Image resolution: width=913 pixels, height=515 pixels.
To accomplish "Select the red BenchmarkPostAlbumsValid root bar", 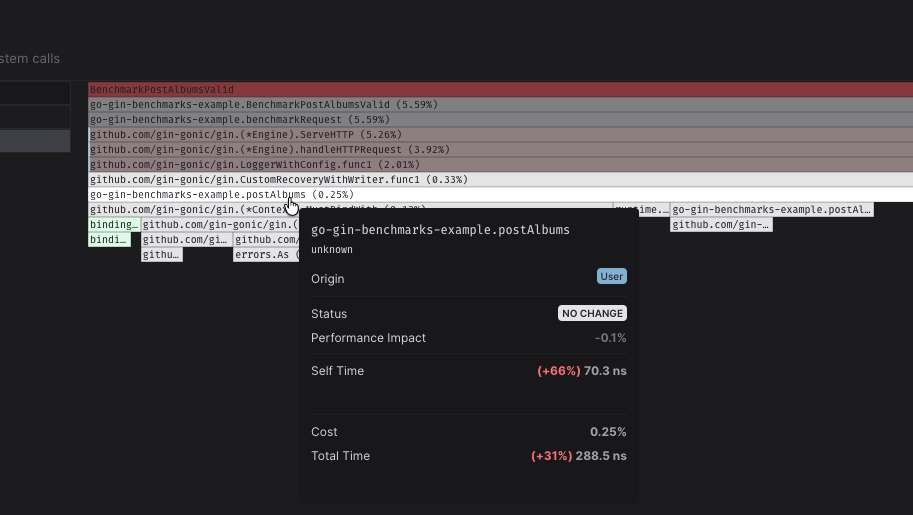I will [x=500, y=90].
